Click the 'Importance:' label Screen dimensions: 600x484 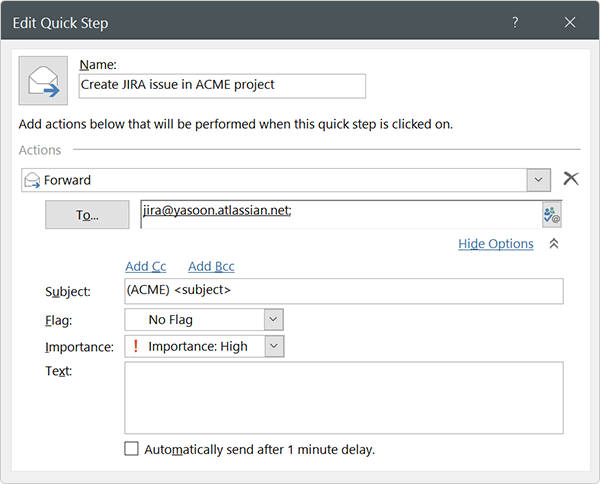tap(80, 347)
